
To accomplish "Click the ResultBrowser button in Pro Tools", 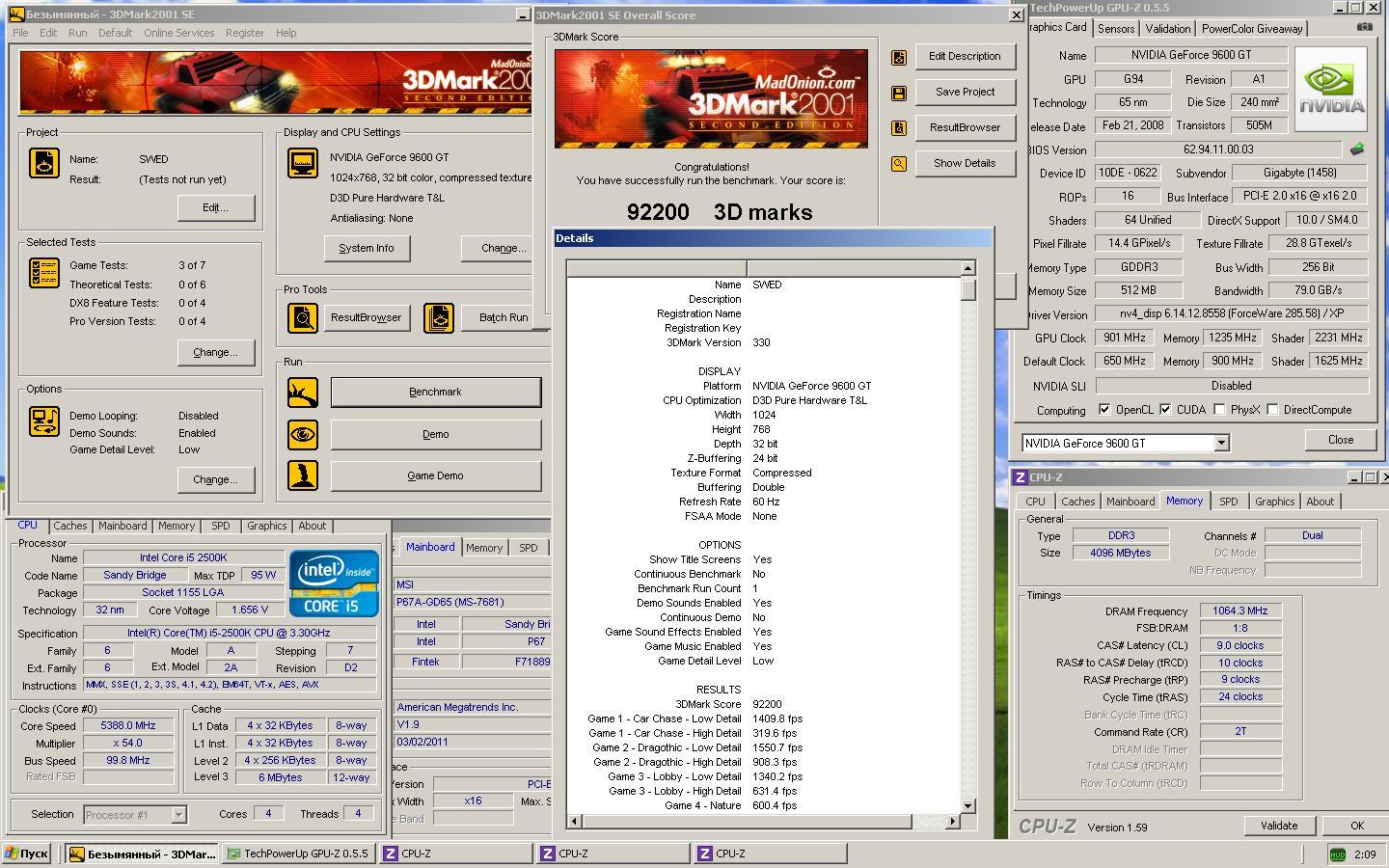I will pos(366,317).
